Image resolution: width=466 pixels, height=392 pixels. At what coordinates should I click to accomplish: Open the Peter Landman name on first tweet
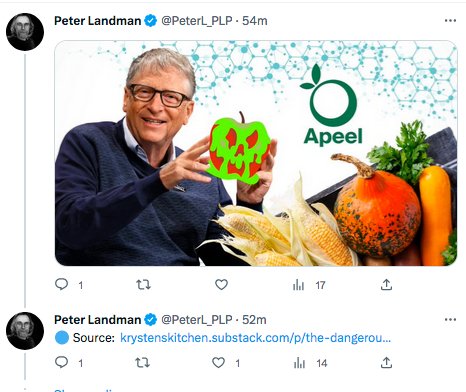click(98, 21)
